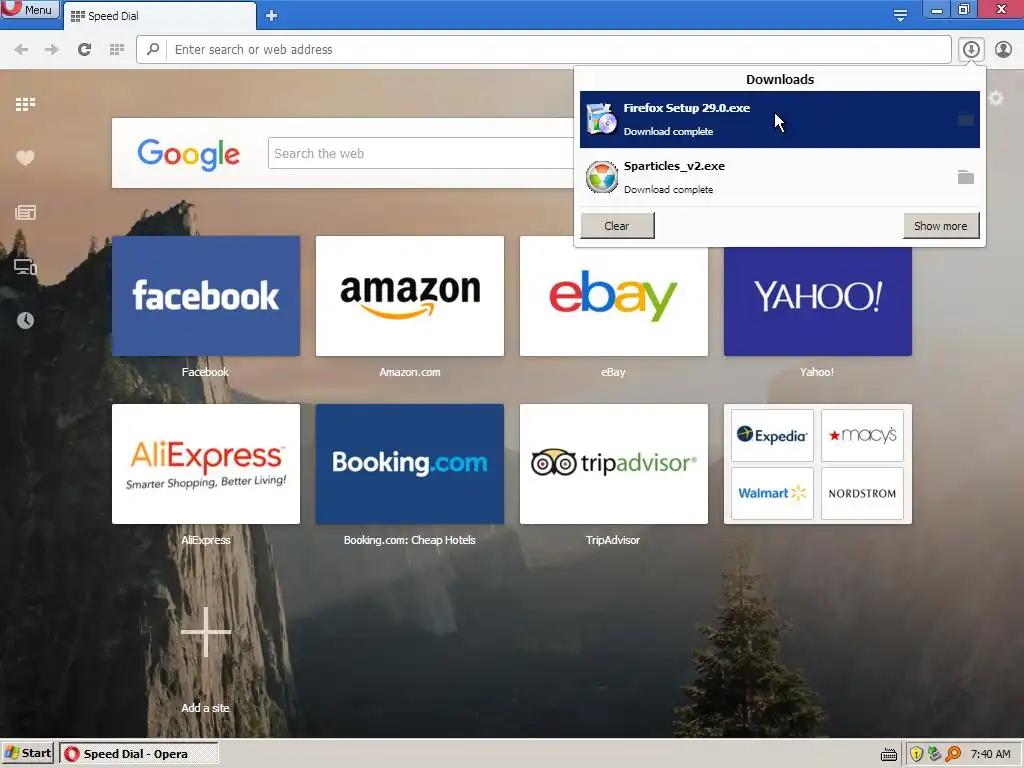Open Nordstrom in the shopping folder
This screenshot has height=768, width=1024.
coord(862,493)
